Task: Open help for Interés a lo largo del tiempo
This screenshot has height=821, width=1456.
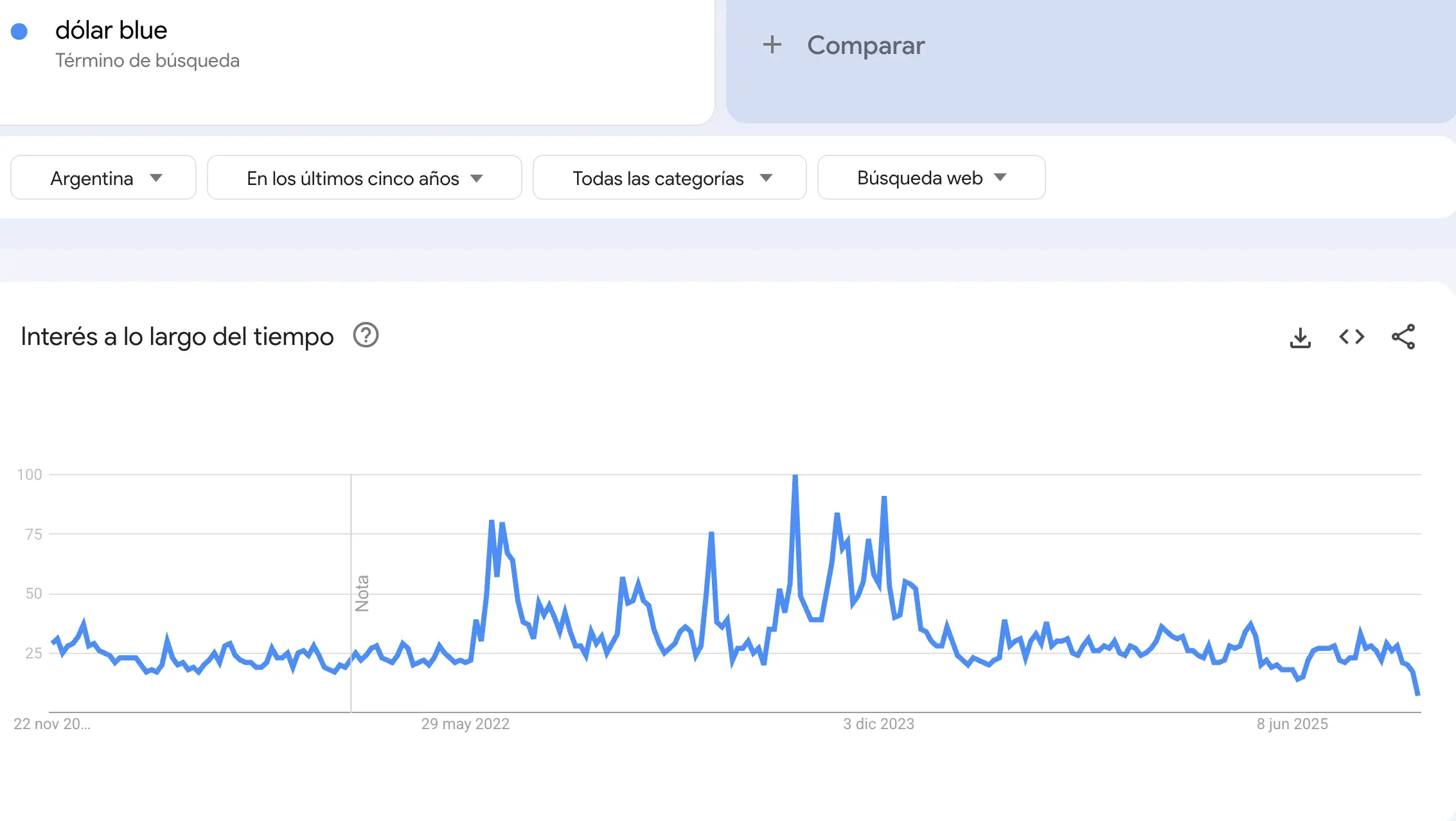Action: [x=366, y=335]
